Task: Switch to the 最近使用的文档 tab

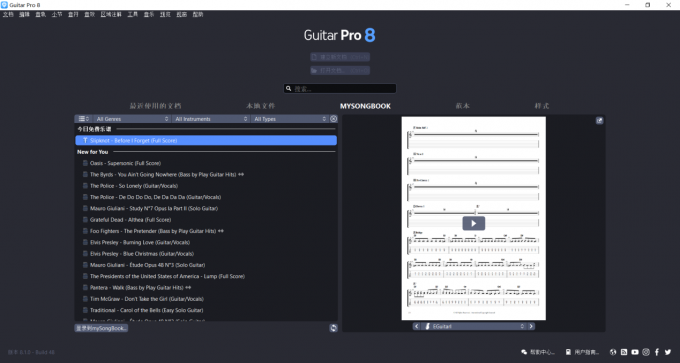Action: 156,106
